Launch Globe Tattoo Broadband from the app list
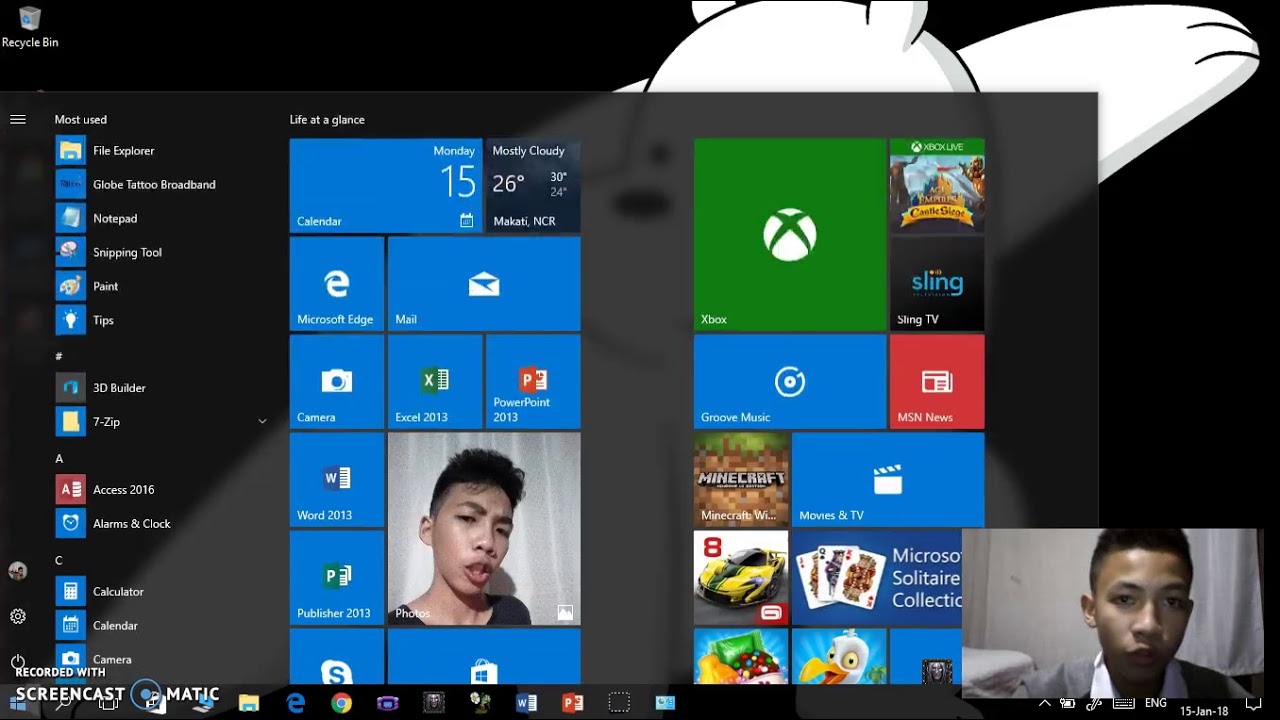The height and width of the screenshot is (720, 1280). (162, 185)
